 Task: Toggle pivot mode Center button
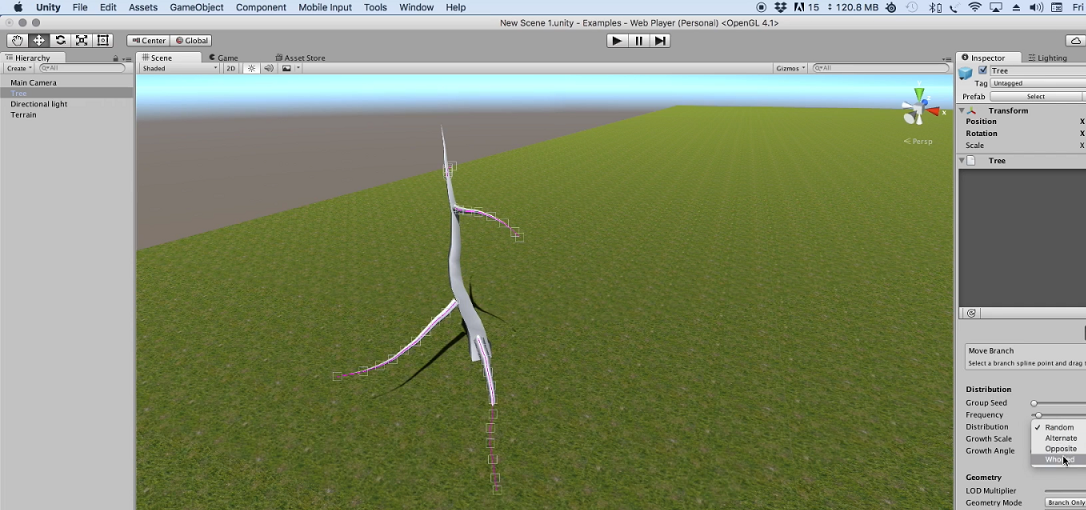tap(148, 40)
